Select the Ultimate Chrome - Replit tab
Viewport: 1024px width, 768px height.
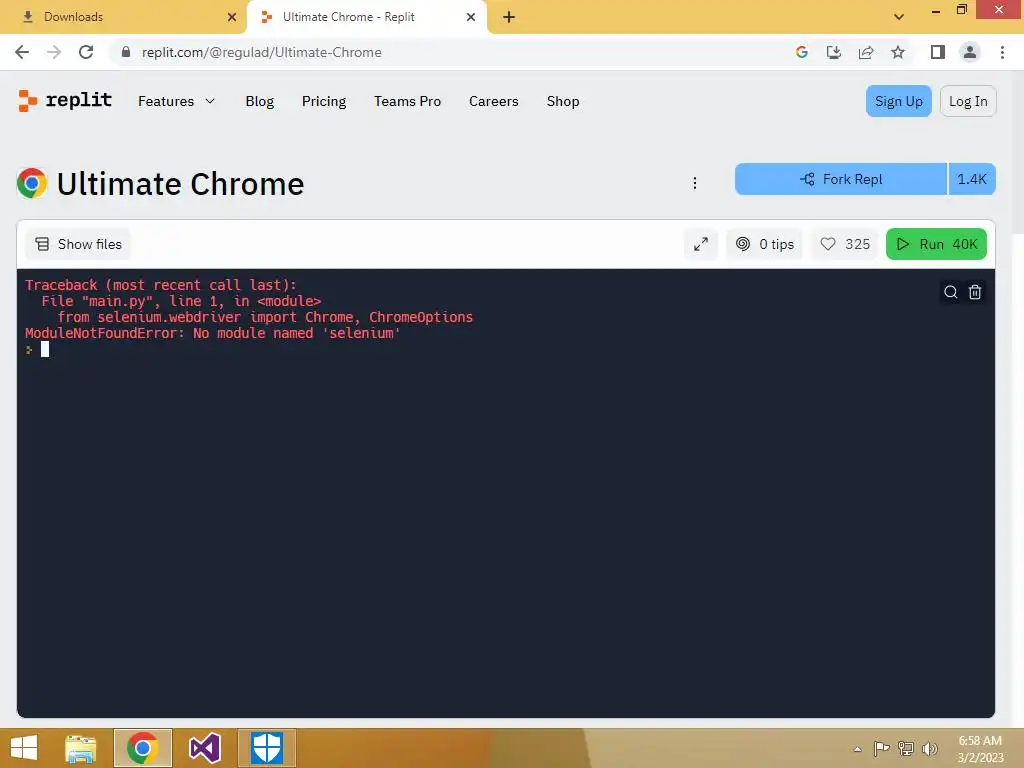coord(366,17)
